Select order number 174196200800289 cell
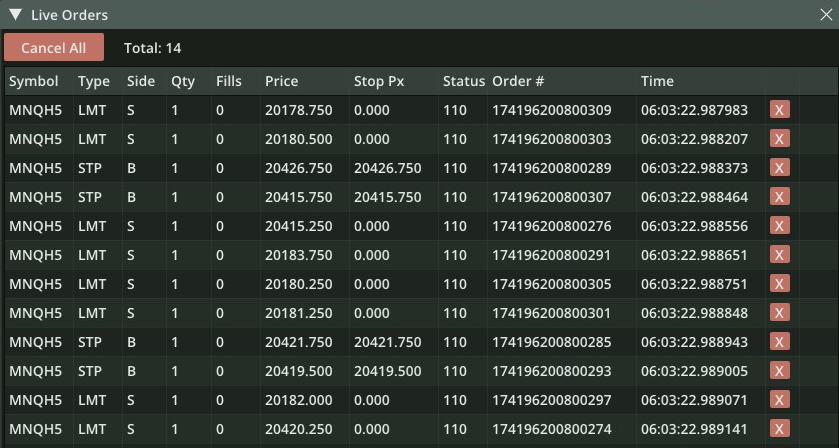This screenshot has width=839, height=448. [552, 168]
